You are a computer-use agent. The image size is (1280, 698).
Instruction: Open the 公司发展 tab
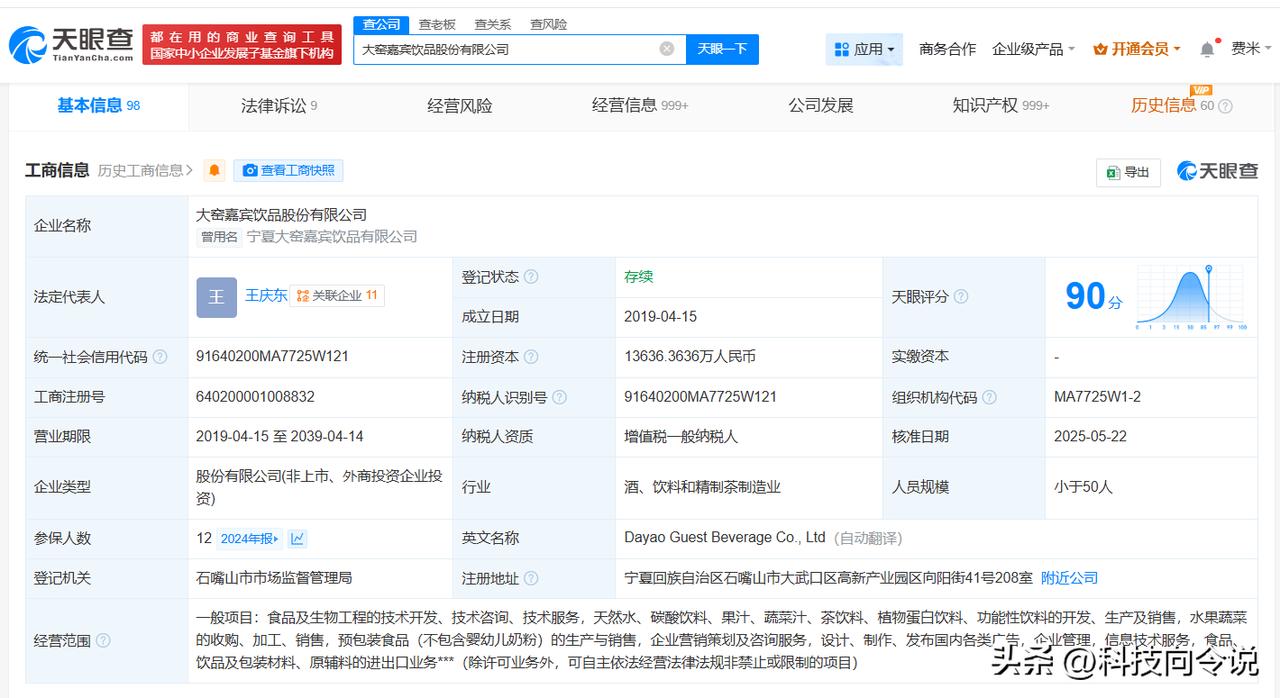821,106
